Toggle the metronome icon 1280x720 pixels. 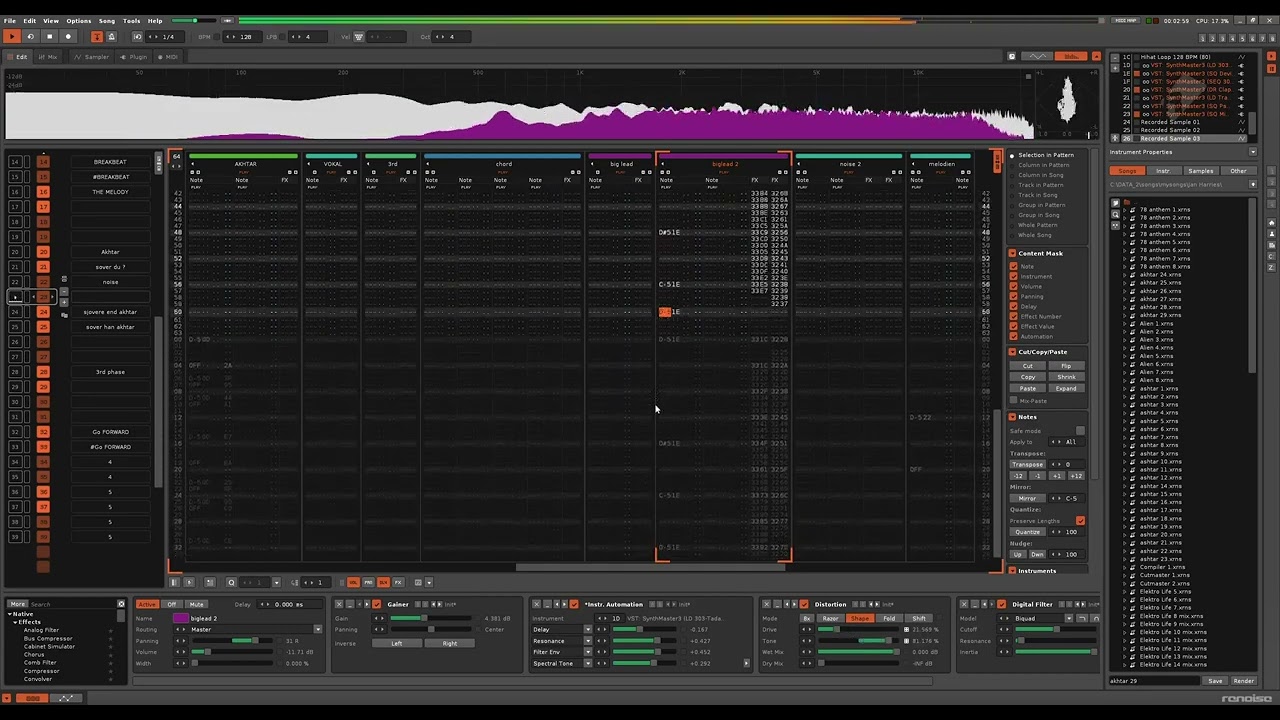tap(111, 37)
